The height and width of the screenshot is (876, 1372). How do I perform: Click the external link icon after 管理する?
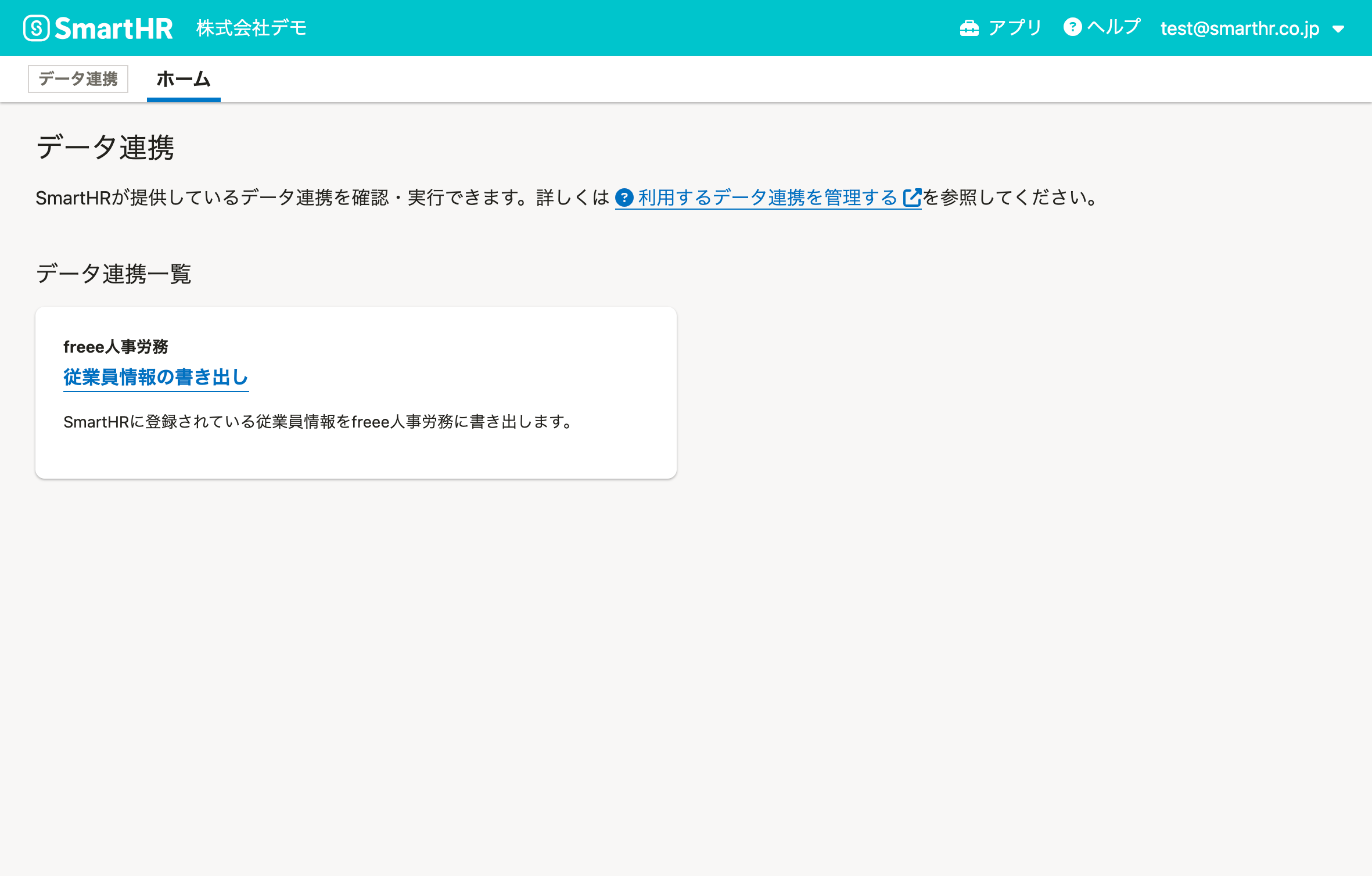(x=912, y=198)
